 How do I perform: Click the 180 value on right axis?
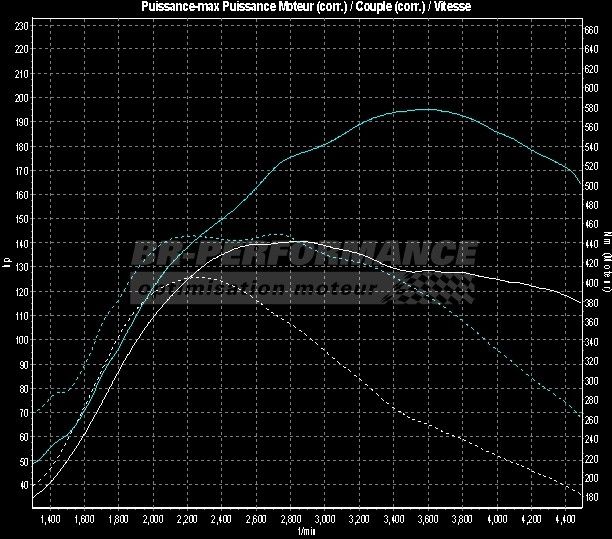[592, 496]
